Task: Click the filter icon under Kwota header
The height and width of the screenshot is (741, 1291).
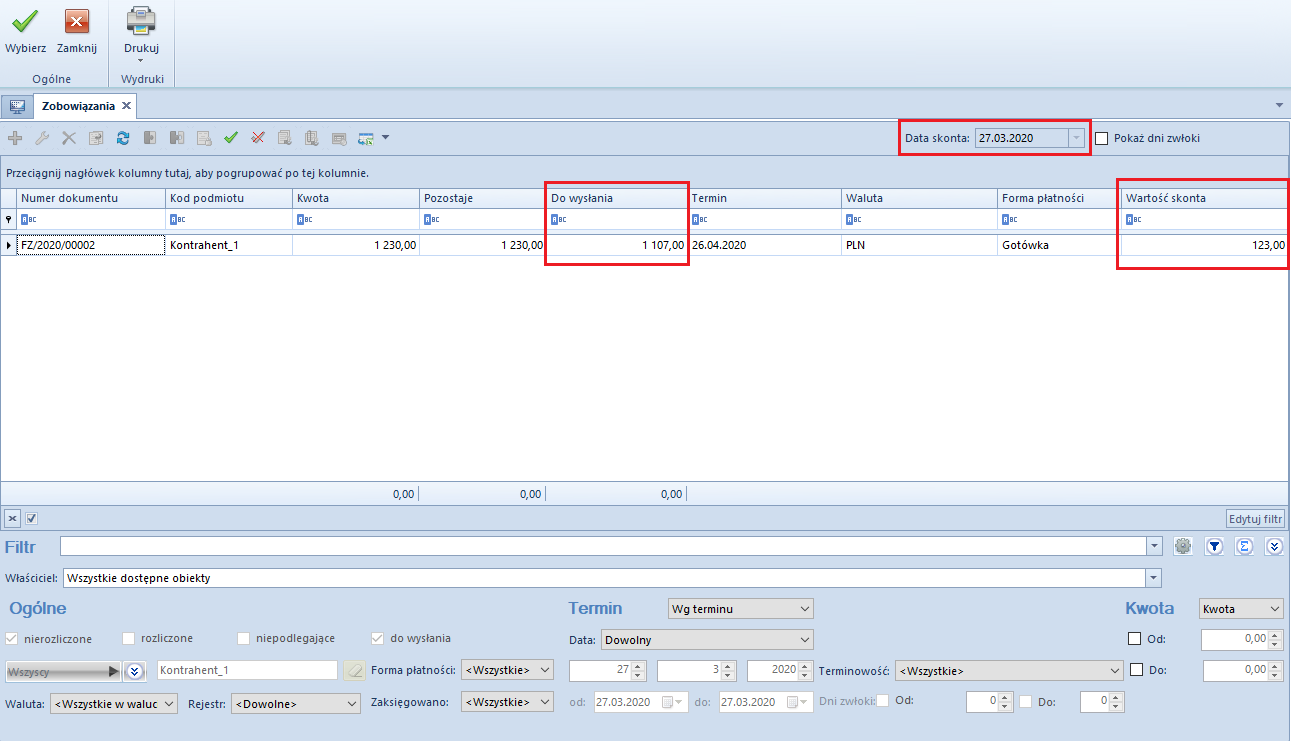Action: pyautogui.click(x=304, y=220)
